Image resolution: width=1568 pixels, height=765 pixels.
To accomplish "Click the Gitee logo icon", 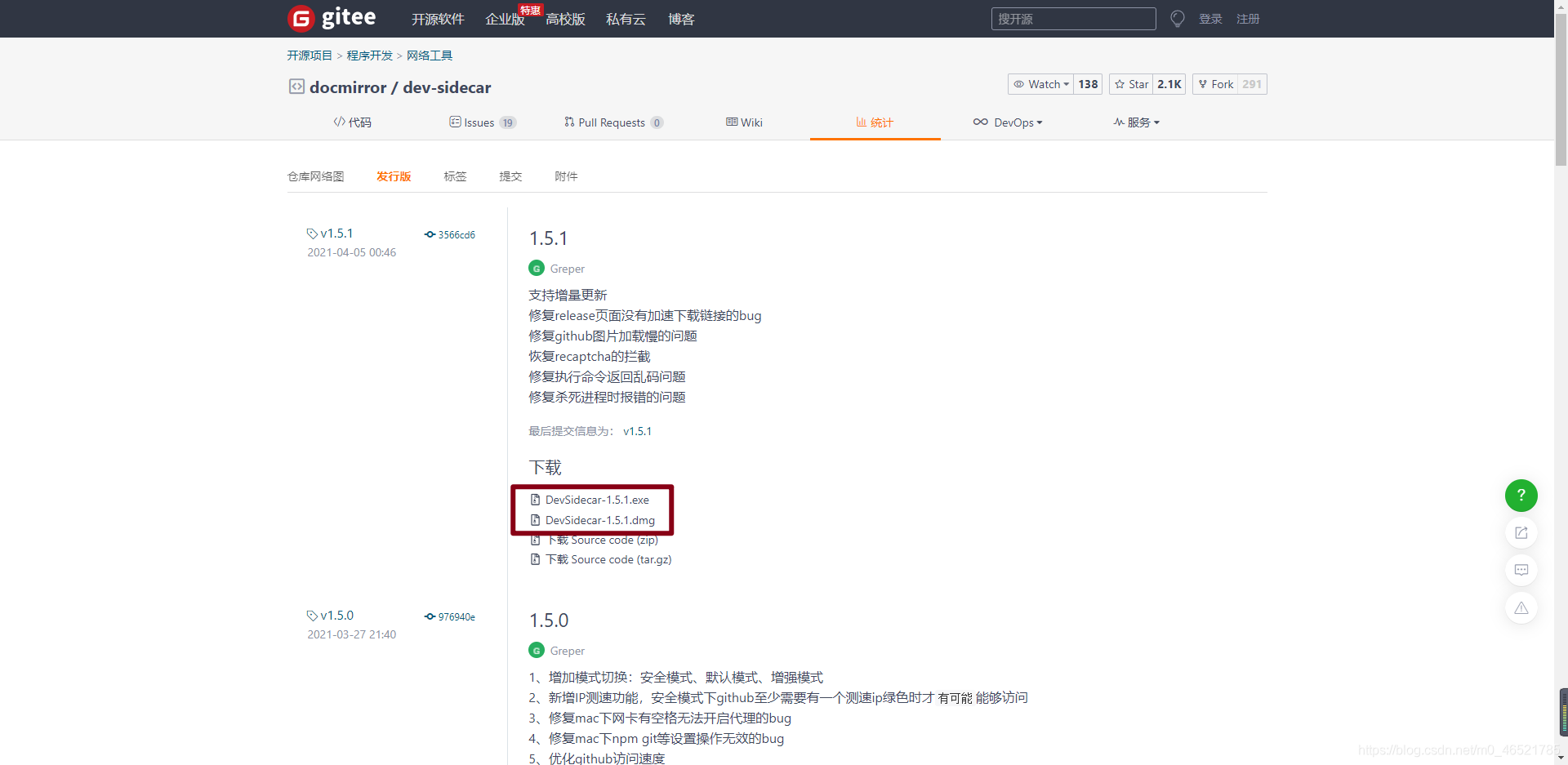I will coord(301,18).
